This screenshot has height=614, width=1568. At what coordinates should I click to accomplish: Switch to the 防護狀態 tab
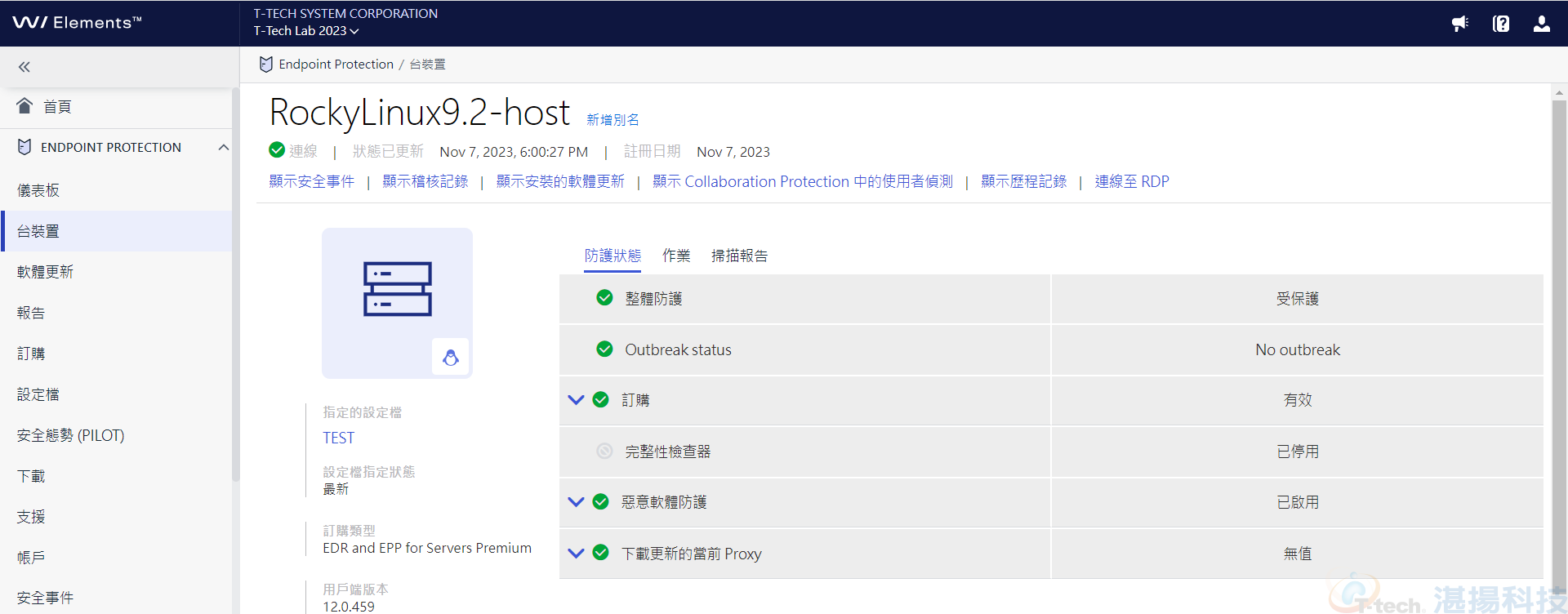tap(612, 256)
